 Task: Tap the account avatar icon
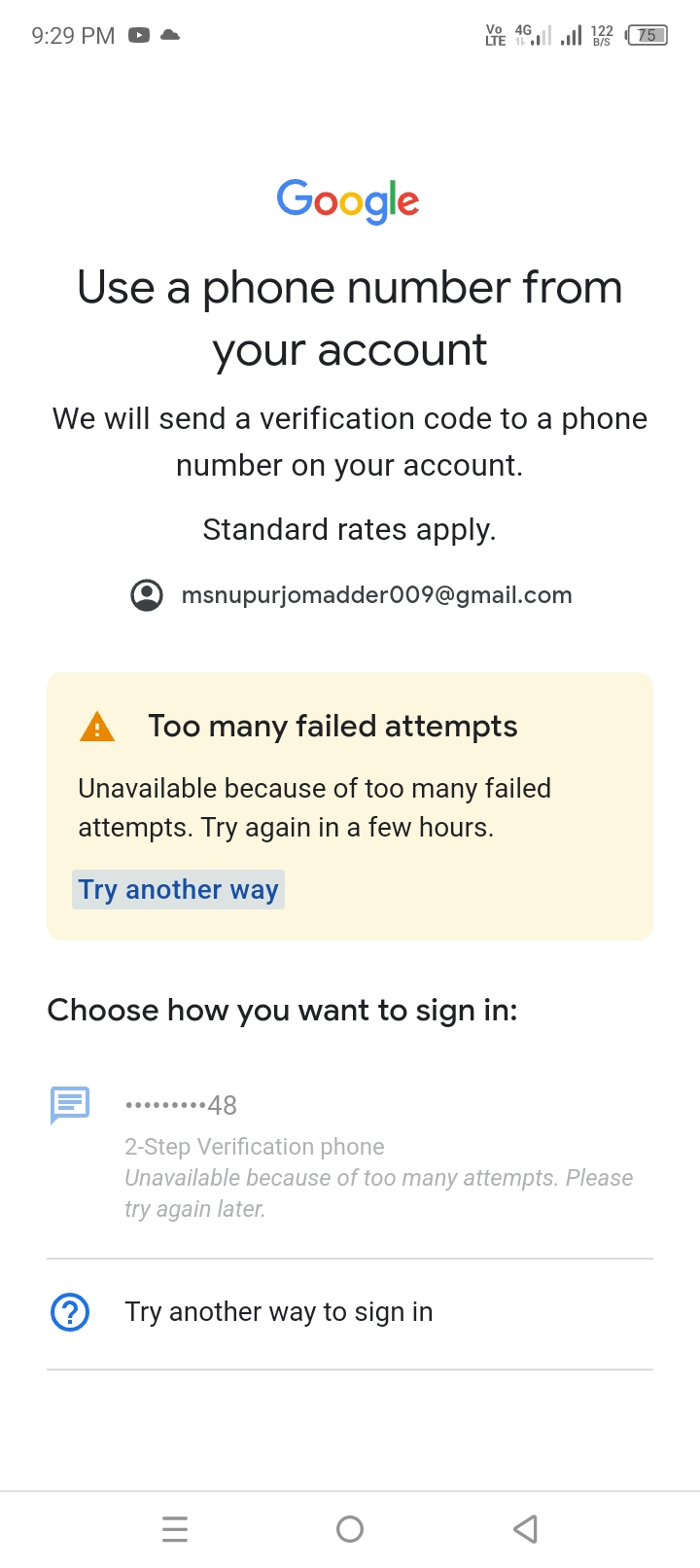147,595
